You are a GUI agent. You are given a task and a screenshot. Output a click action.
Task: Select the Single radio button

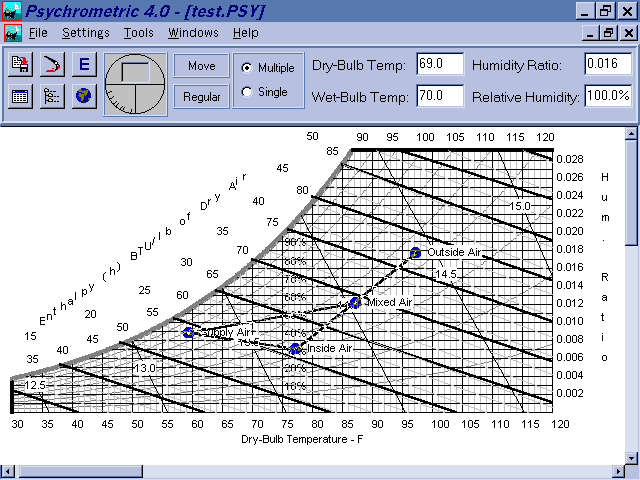pos(247,92)
